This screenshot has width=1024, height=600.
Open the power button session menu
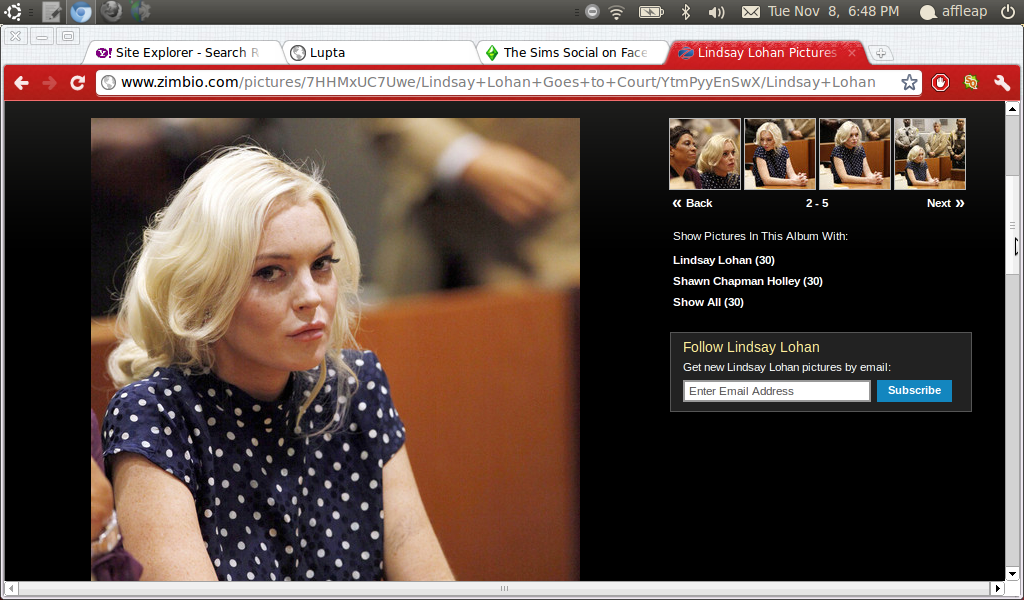point(1008,12)
